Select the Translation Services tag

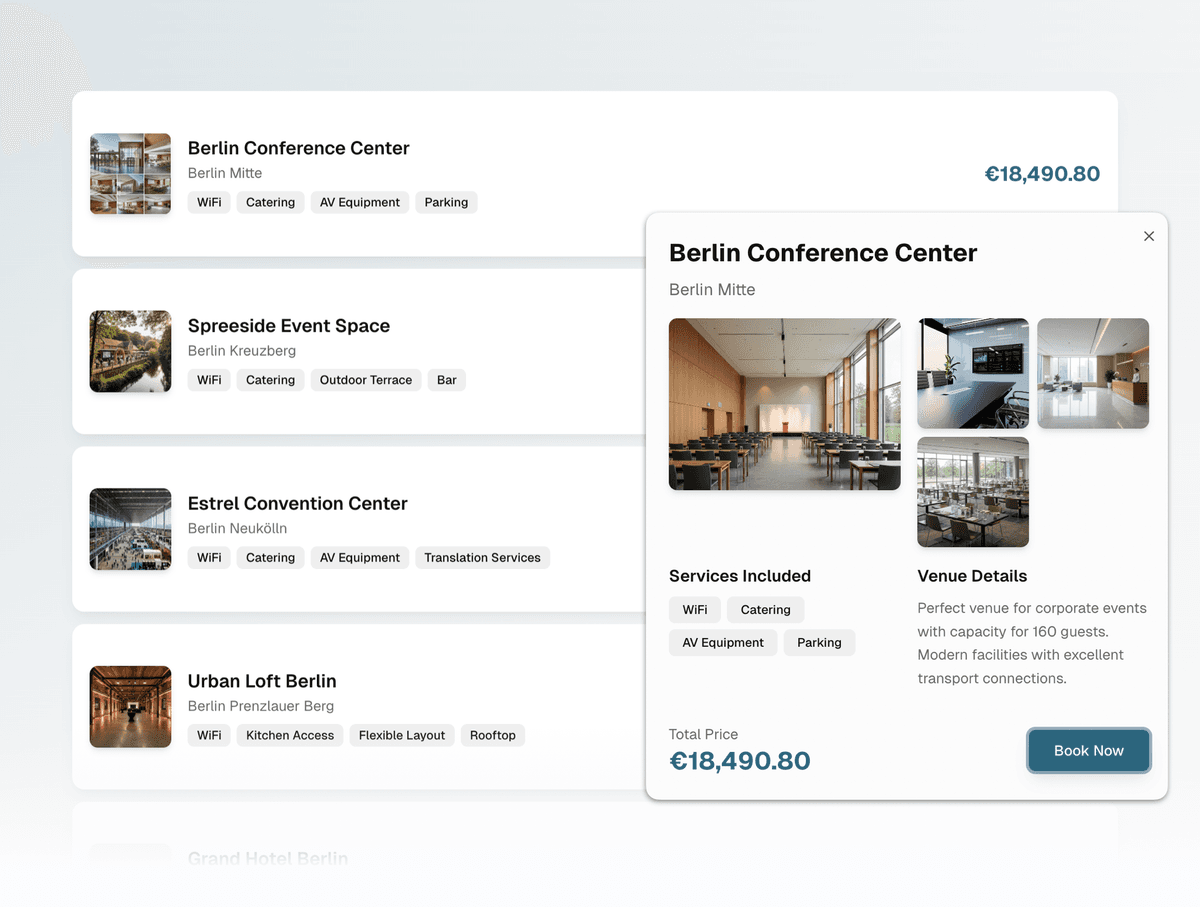pyautogui.click(x=482, y=558)
